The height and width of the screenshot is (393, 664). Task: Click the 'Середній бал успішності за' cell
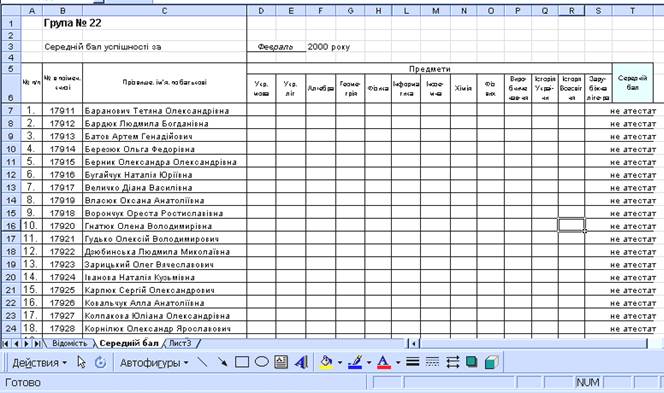102,47
